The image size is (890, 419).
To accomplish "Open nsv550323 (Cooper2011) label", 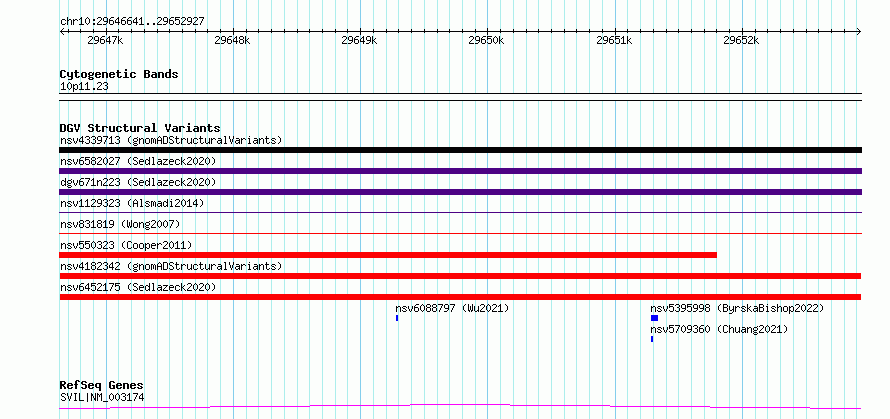I will (126, 245).
